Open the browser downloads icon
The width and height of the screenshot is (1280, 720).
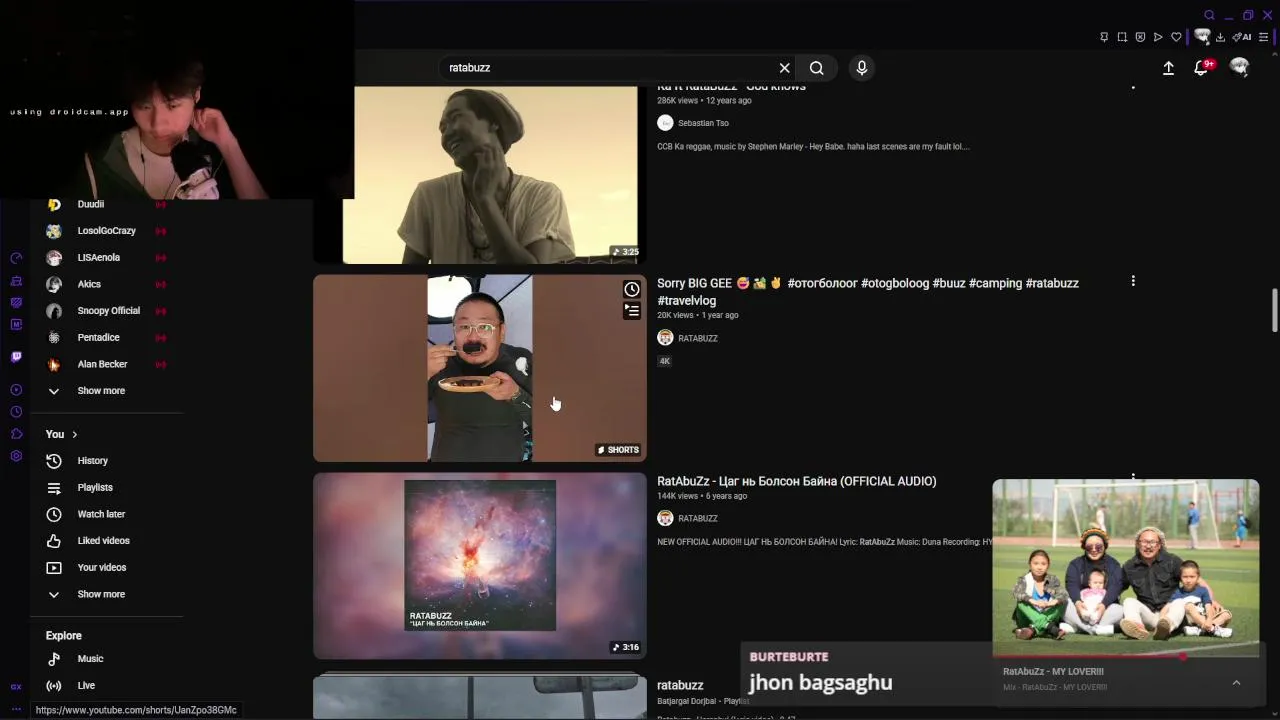[x=1220, y=37]
